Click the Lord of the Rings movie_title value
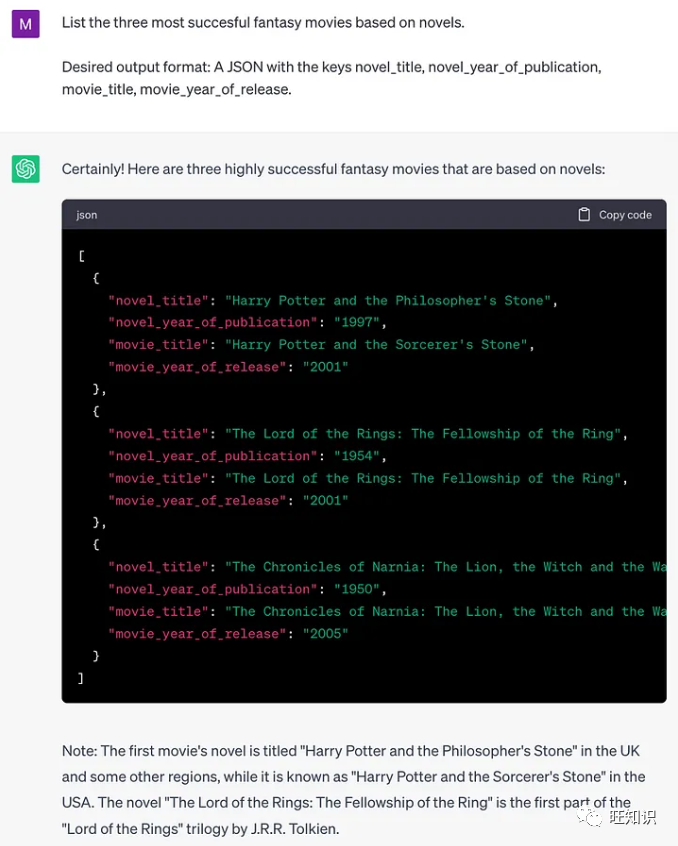The width and height of the screenshot is (678, 846). [x=422, y=479]
